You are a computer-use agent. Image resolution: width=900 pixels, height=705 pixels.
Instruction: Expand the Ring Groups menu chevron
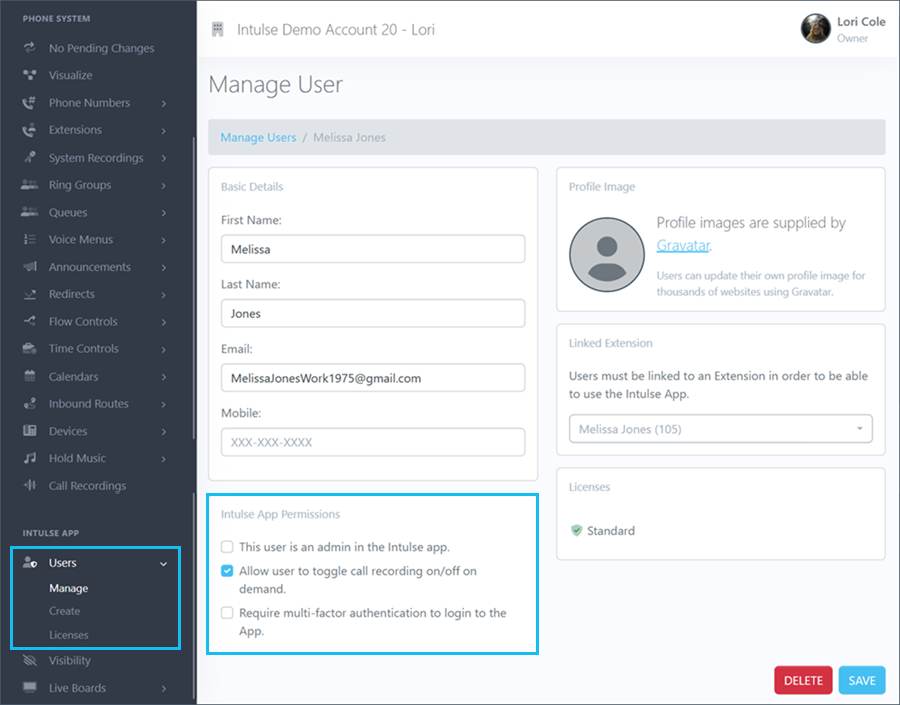(x=163, y=186)
